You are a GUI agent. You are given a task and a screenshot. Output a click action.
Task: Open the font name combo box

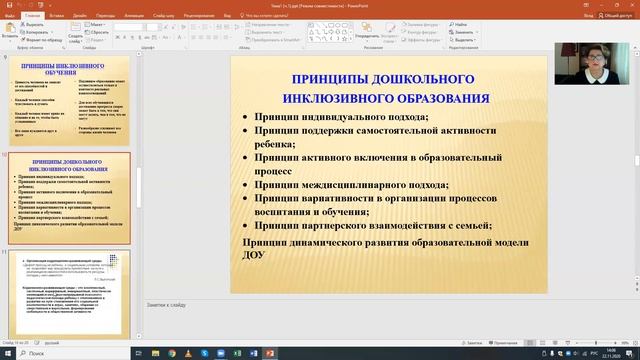(129, 27)
